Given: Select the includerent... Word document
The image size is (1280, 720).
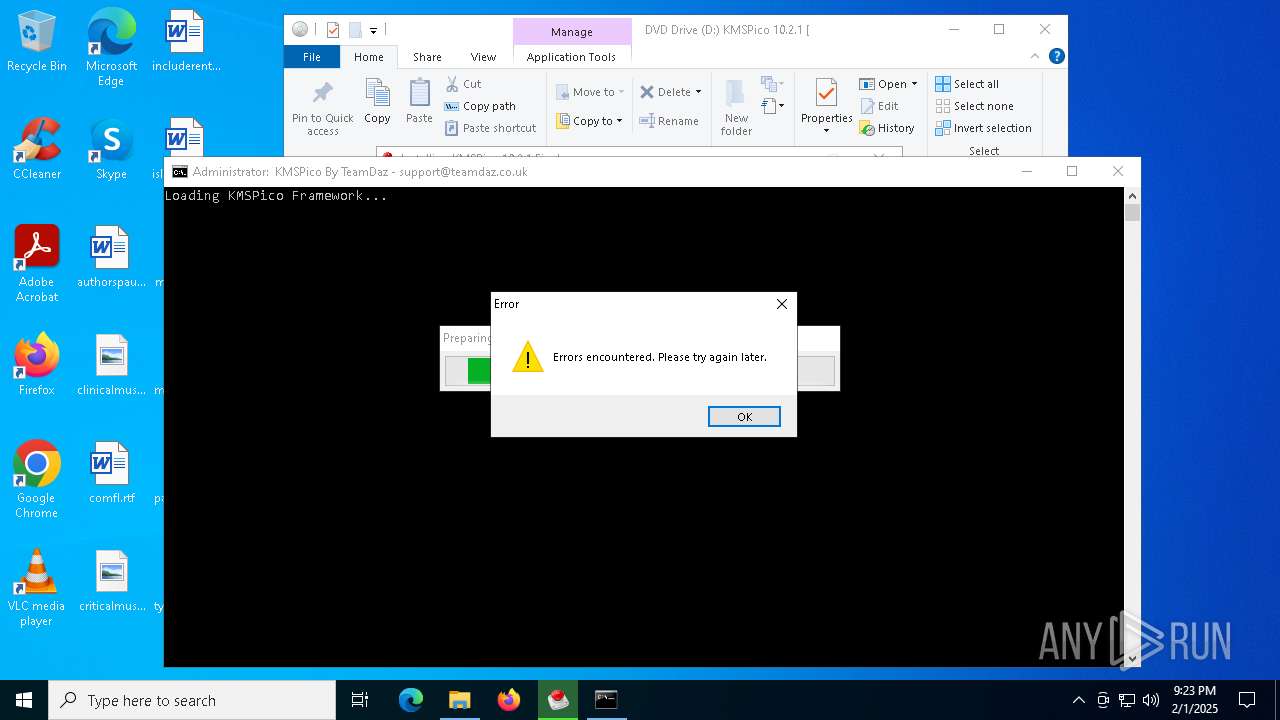Looking at the screenshot, I should [186, 41].
